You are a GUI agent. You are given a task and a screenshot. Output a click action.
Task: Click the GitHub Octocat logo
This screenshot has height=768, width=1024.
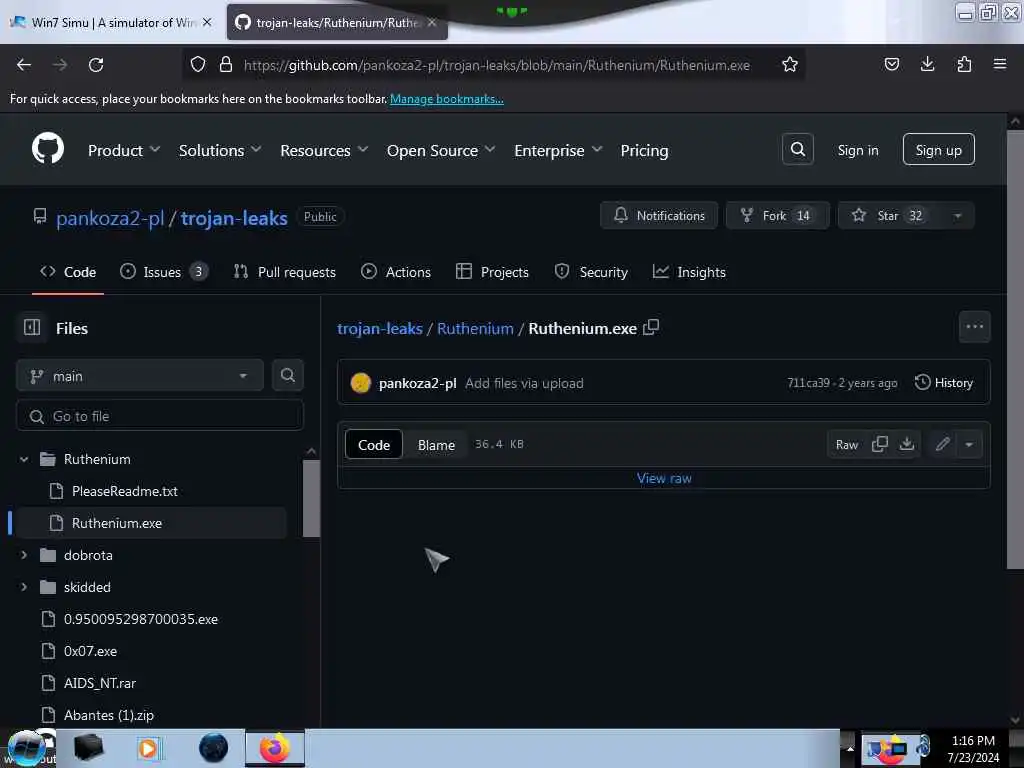click(48, 149)
